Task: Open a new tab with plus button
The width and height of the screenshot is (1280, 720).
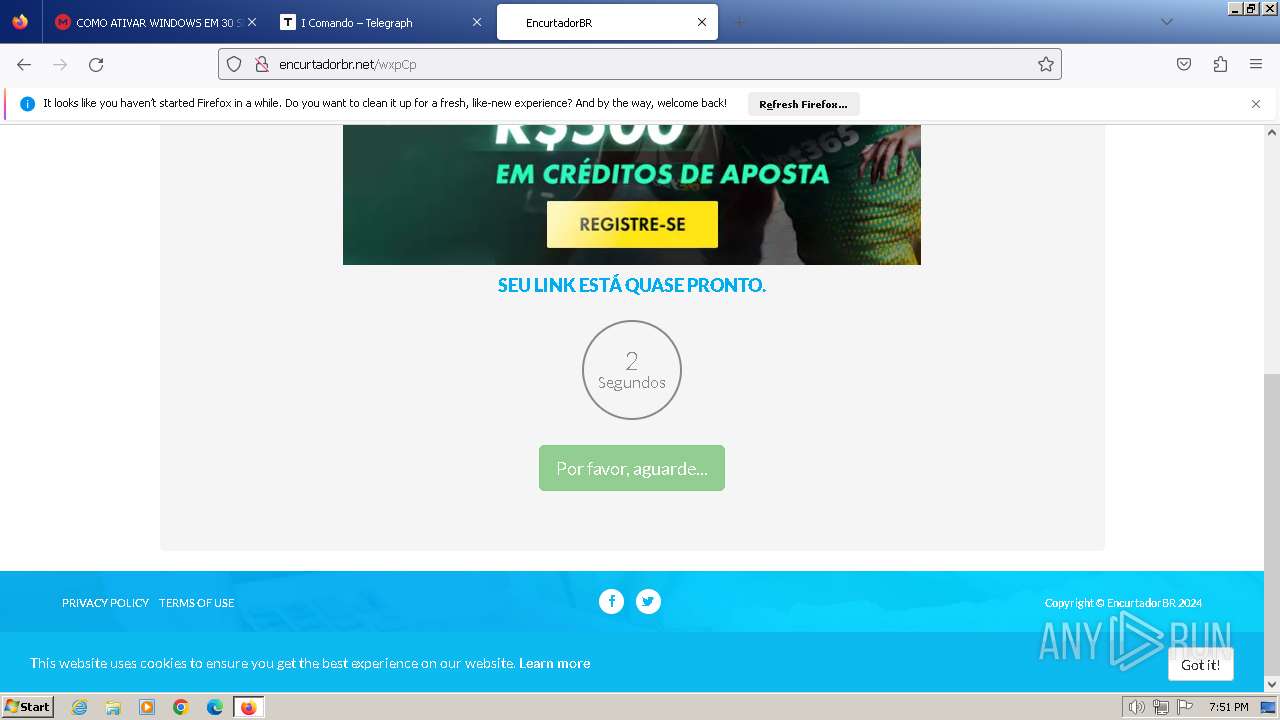Action: point(739,22)
